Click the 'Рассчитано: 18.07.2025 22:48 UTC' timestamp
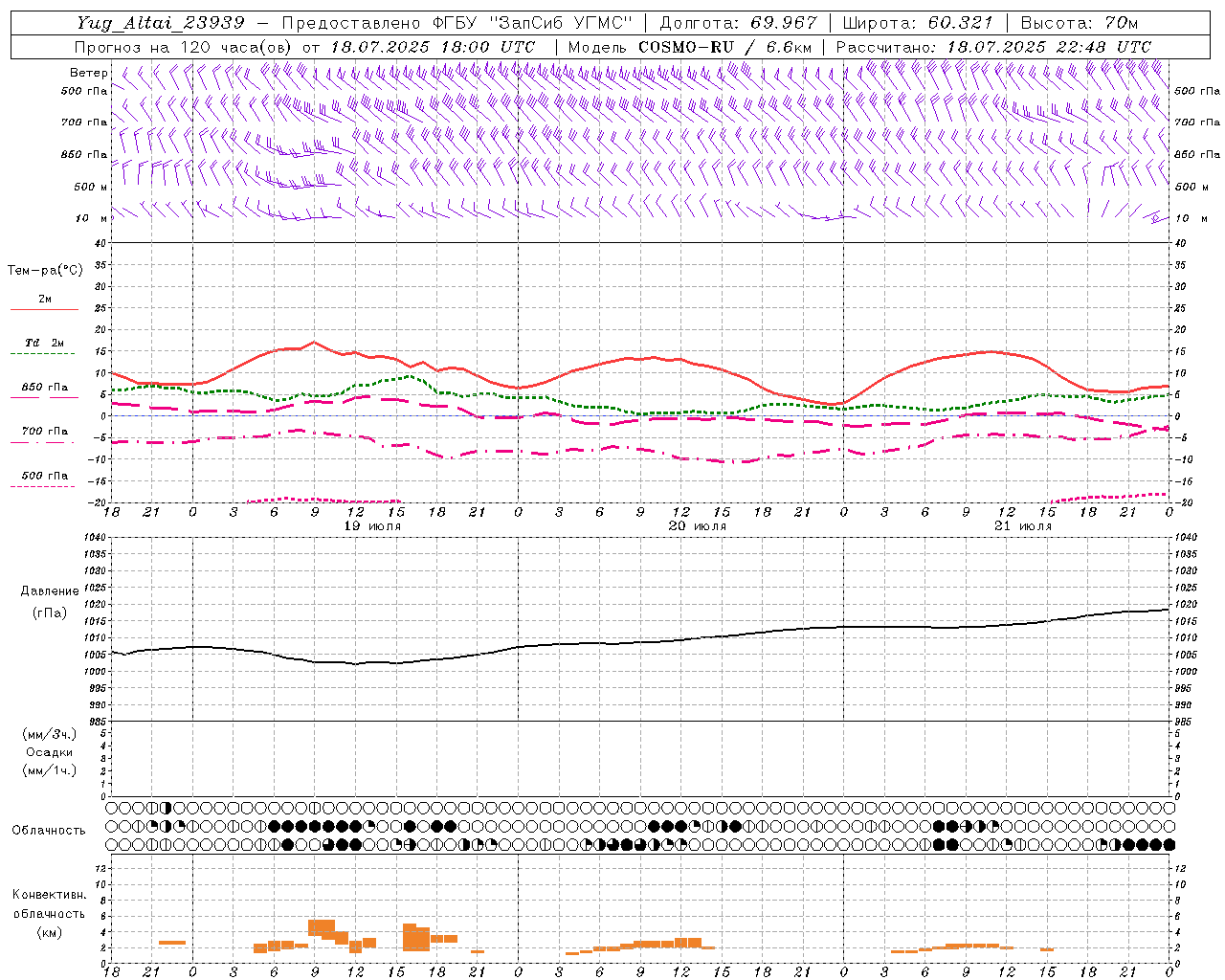The width and height of the screenshot is (1225, 980). coord(993,47)
